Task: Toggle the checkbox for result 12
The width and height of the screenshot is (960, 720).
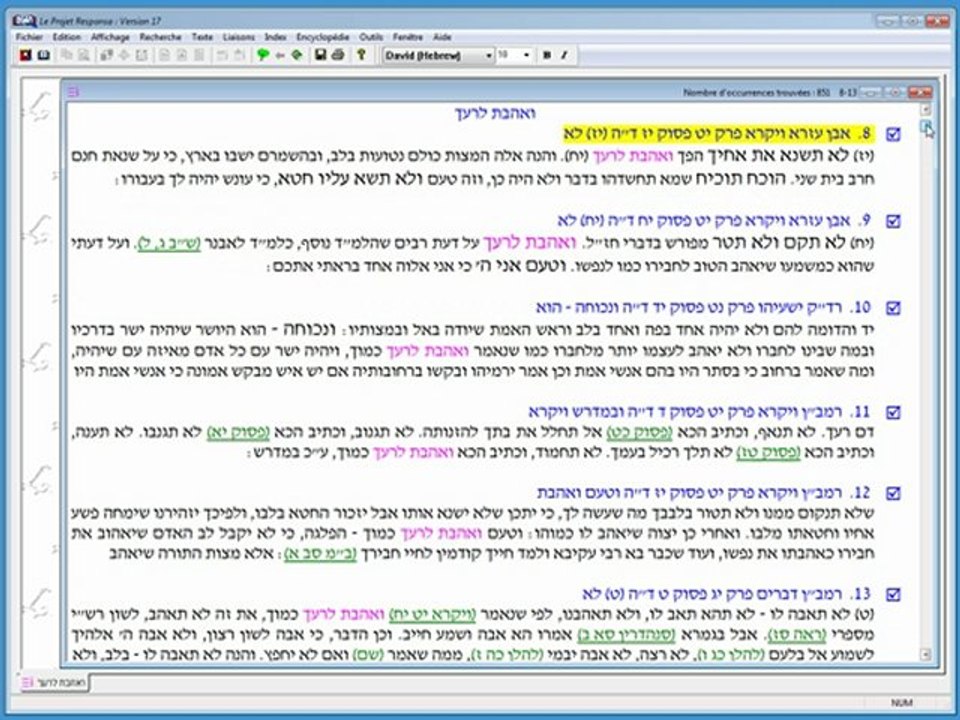Action: pos(893,493)
